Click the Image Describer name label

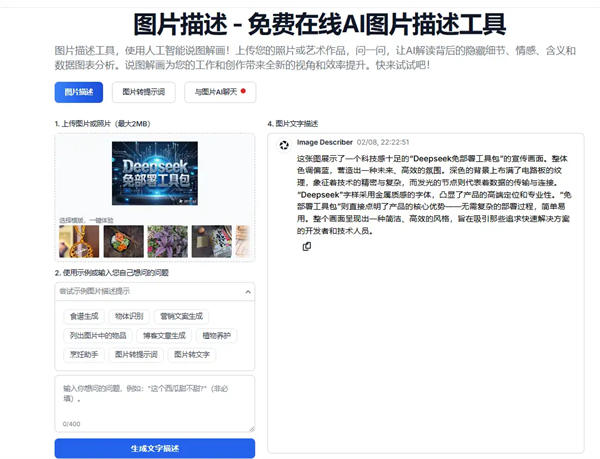click(x=324, y=142)
